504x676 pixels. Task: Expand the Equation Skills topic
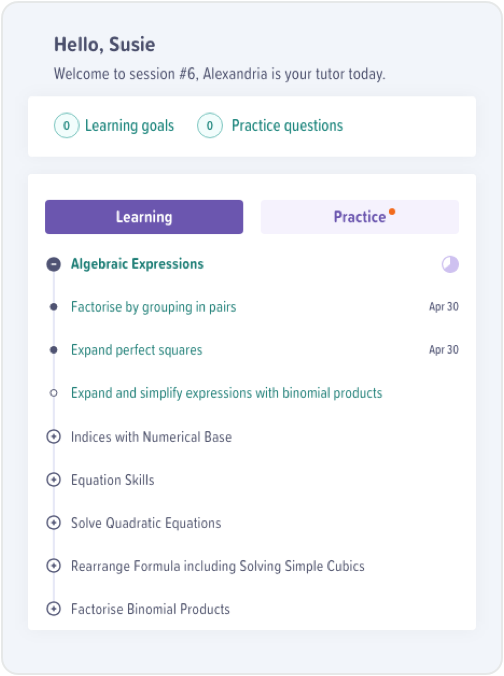click(53, 480)
